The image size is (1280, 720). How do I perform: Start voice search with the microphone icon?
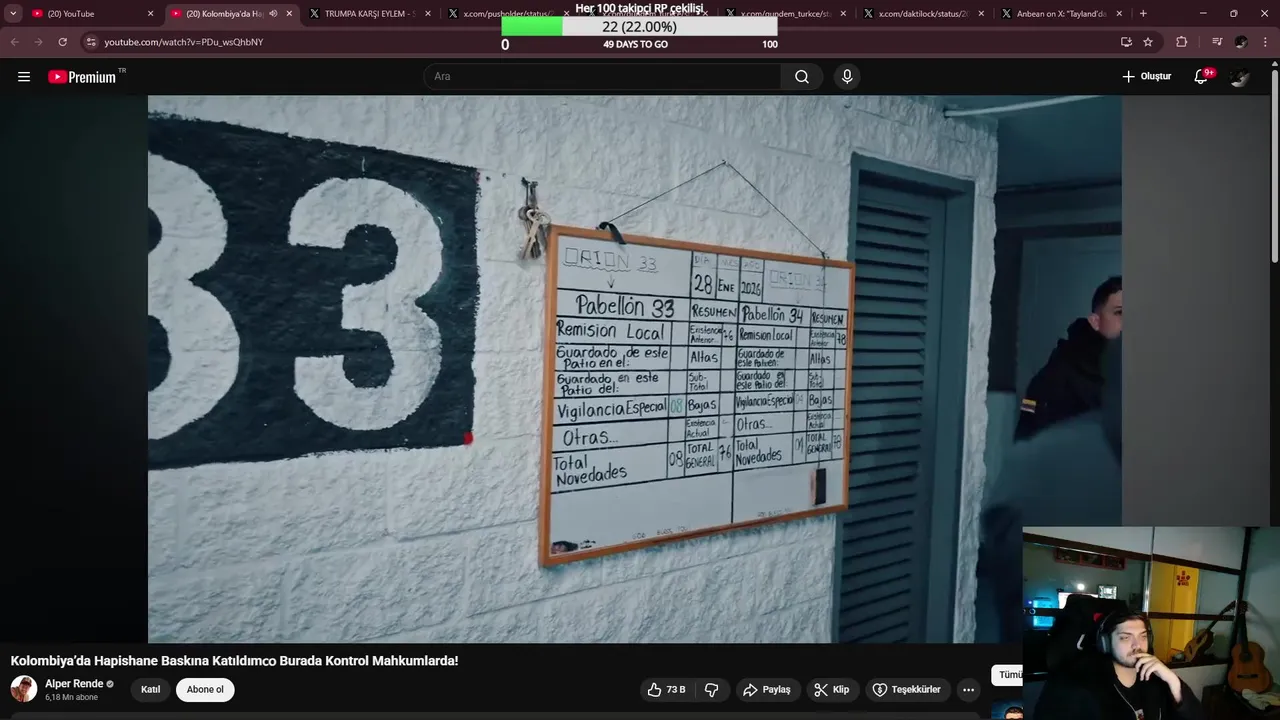pyautogui.click(x=847, y=77)
